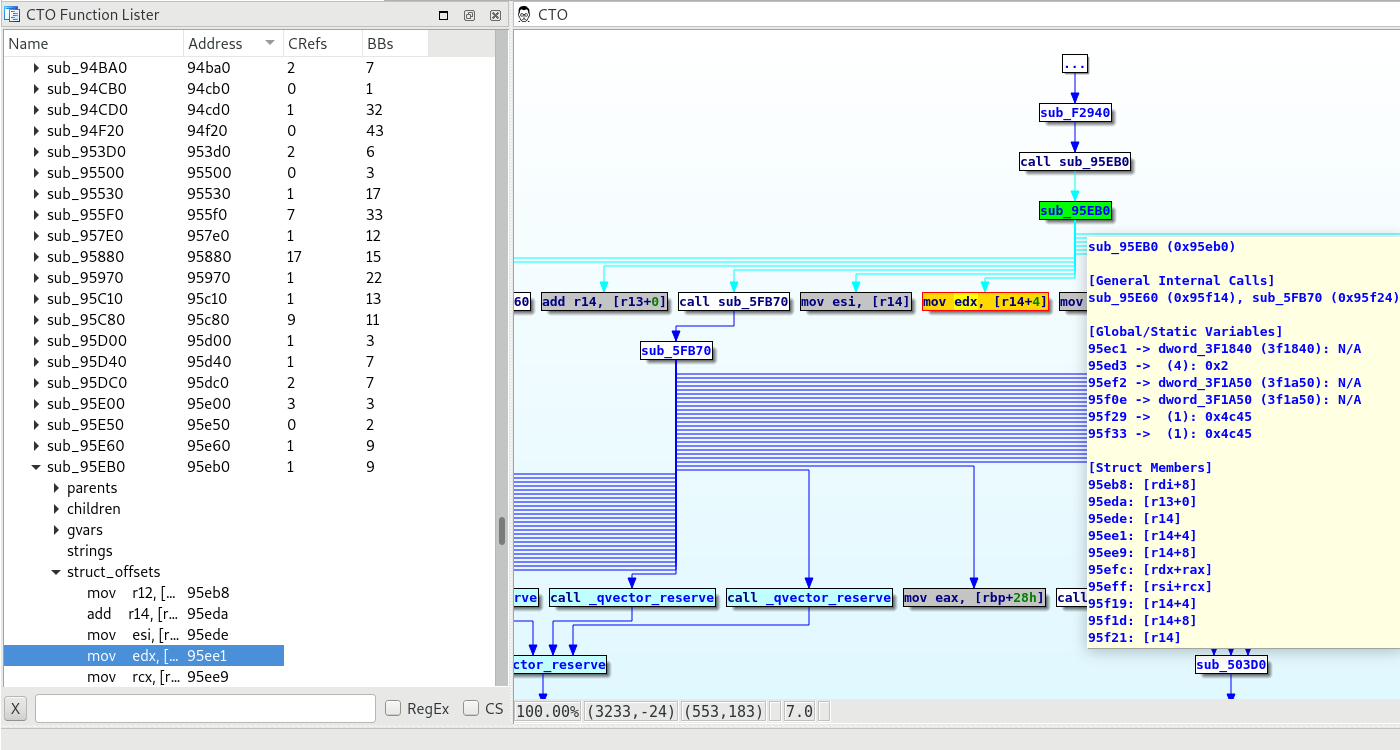Expand the gvars tree node
1400x750 pixels.
click(57, 530)
